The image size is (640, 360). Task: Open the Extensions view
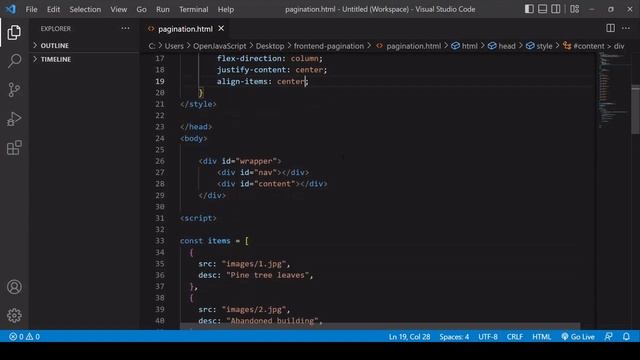pos(14,148)
